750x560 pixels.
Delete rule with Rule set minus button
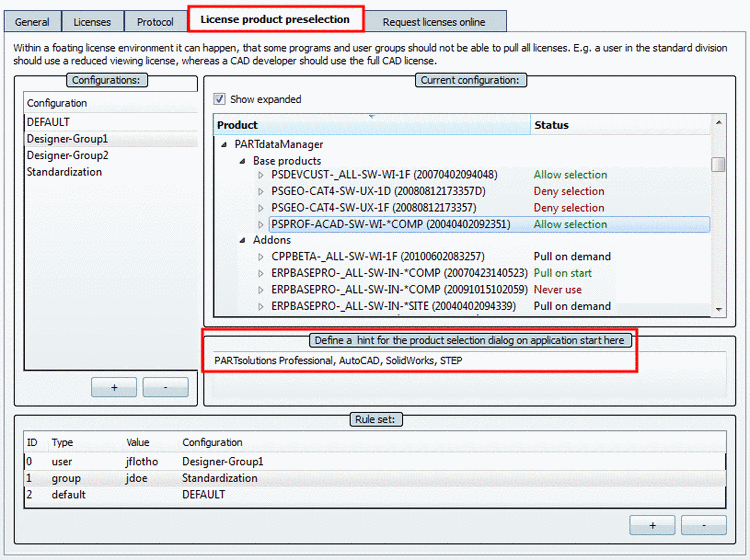704,525
